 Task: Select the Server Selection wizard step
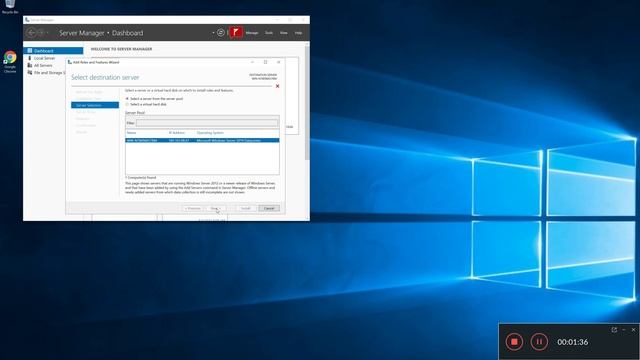(x=95, y=105)
